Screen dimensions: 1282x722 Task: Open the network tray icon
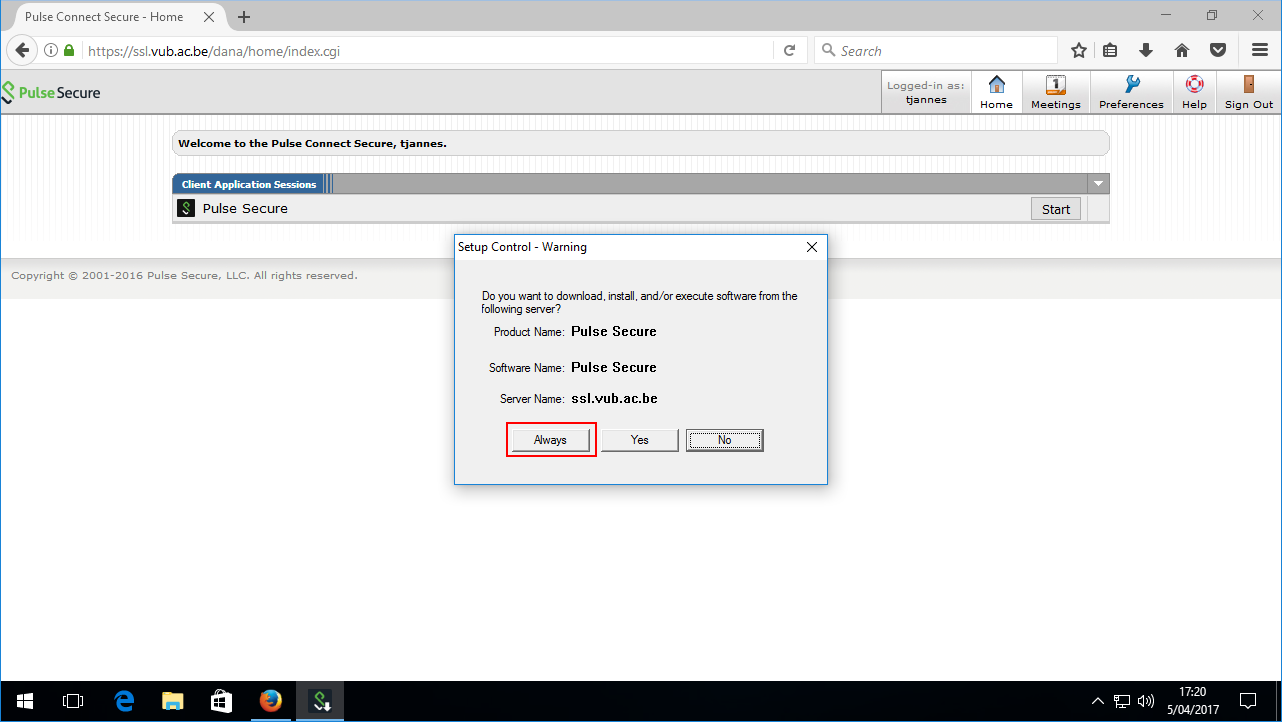1122,701
